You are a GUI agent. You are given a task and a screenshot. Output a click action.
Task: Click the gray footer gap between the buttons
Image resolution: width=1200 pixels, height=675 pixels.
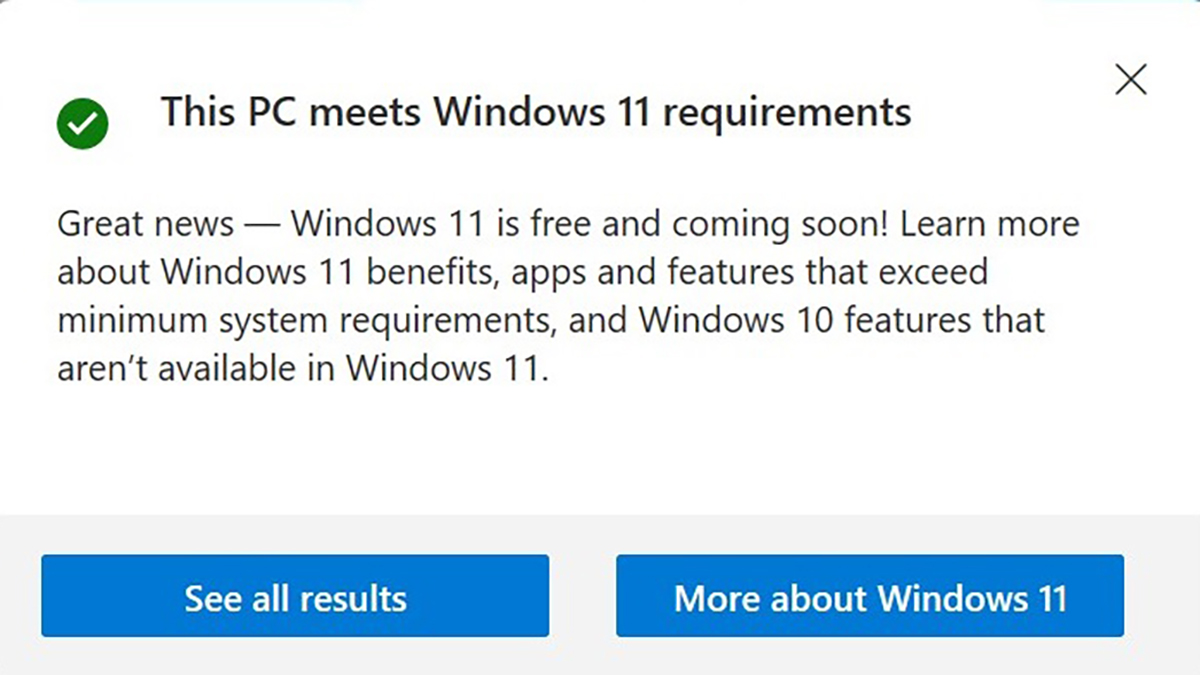582,597
